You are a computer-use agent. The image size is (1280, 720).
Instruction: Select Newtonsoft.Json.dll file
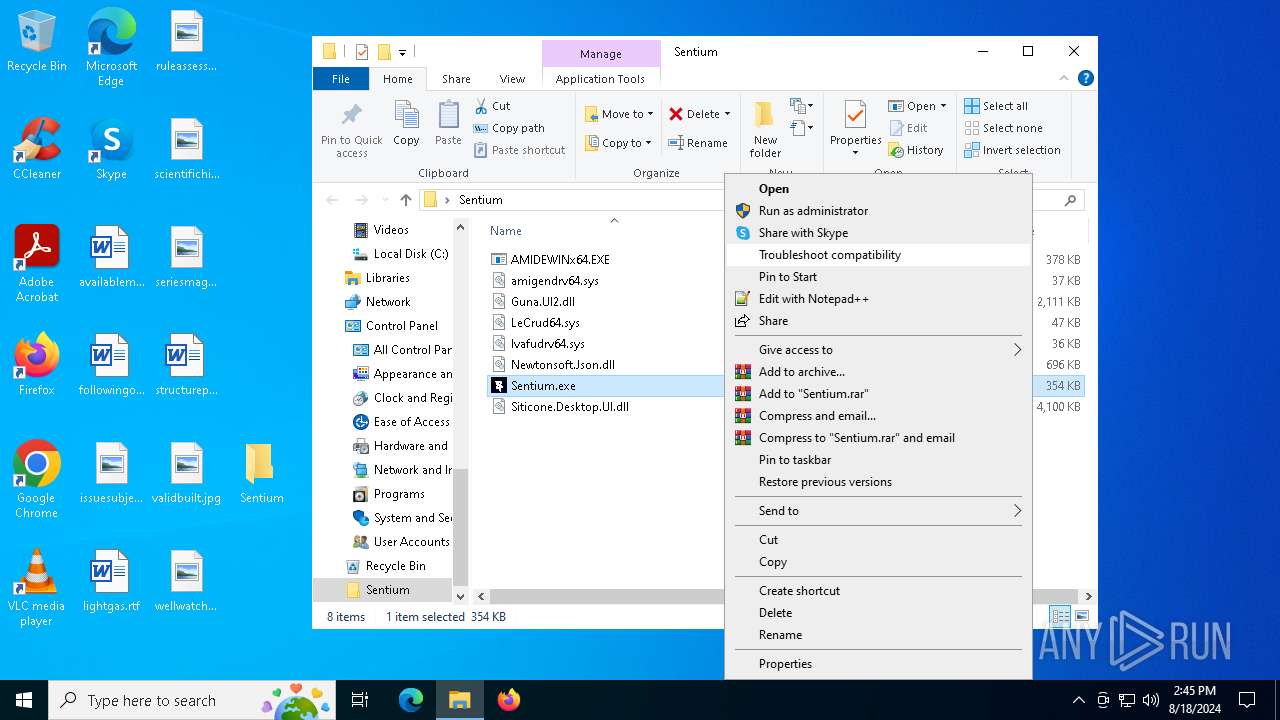point(562,365)
